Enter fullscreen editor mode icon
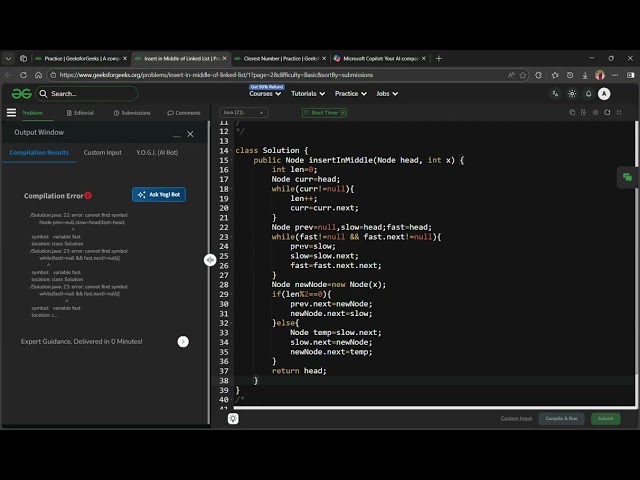The image size is (640, 480). (x=619, y=112)
